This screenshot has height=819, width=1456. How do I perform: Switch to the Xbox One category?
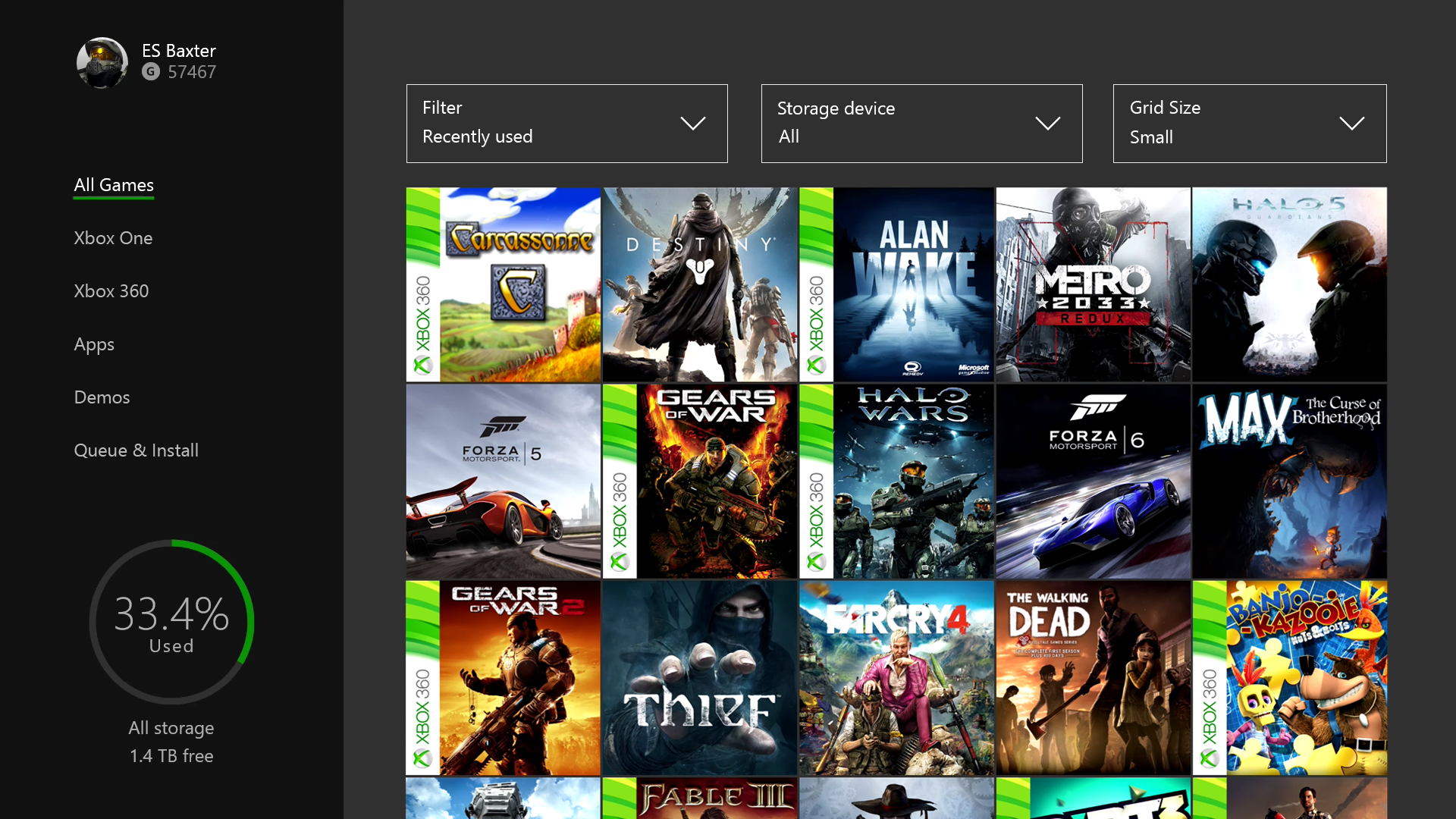point(113,238)
